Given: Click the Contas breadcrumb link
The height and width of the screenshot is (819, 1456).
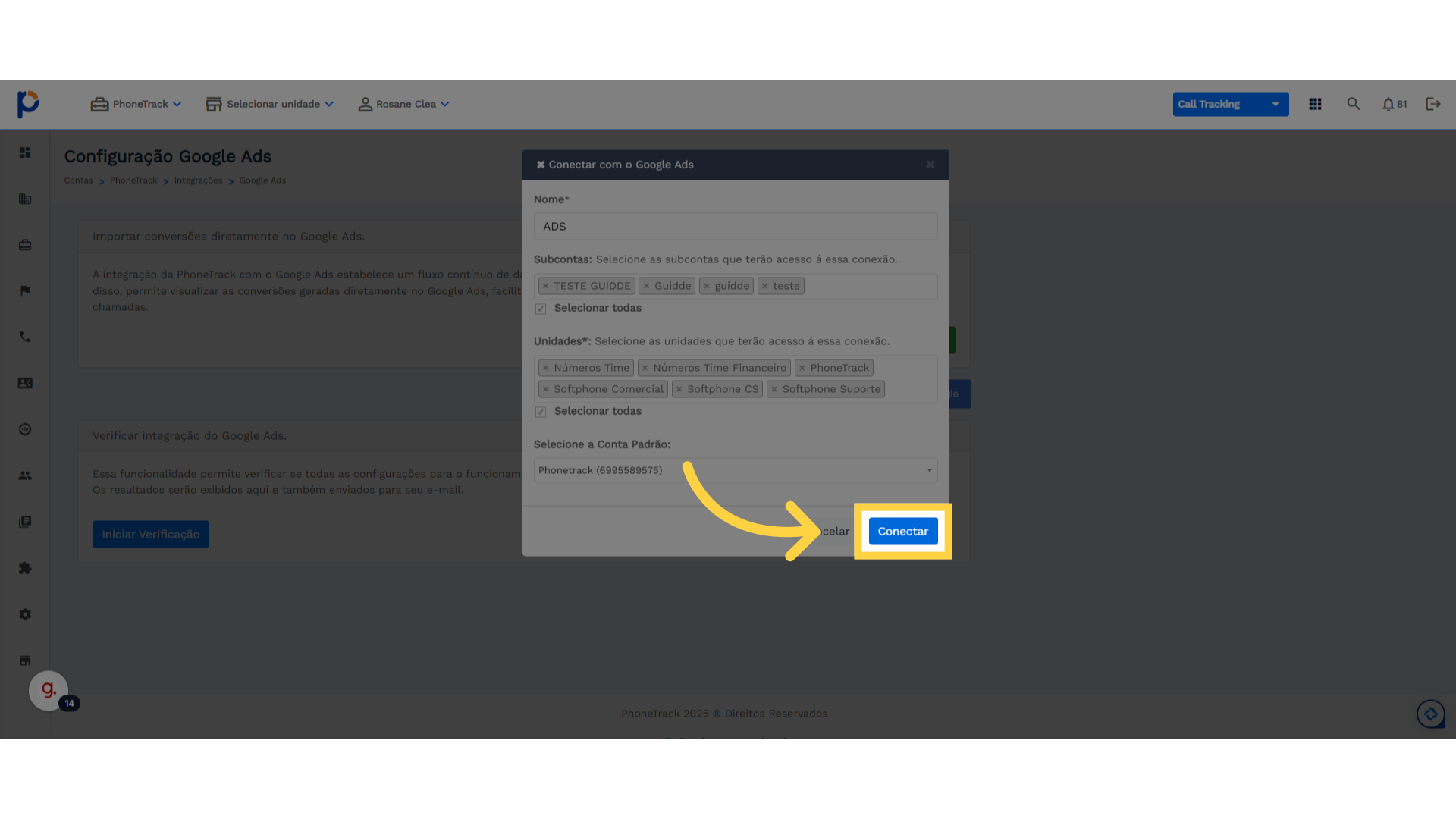Looking at the screenshot, I should (78, 180).
